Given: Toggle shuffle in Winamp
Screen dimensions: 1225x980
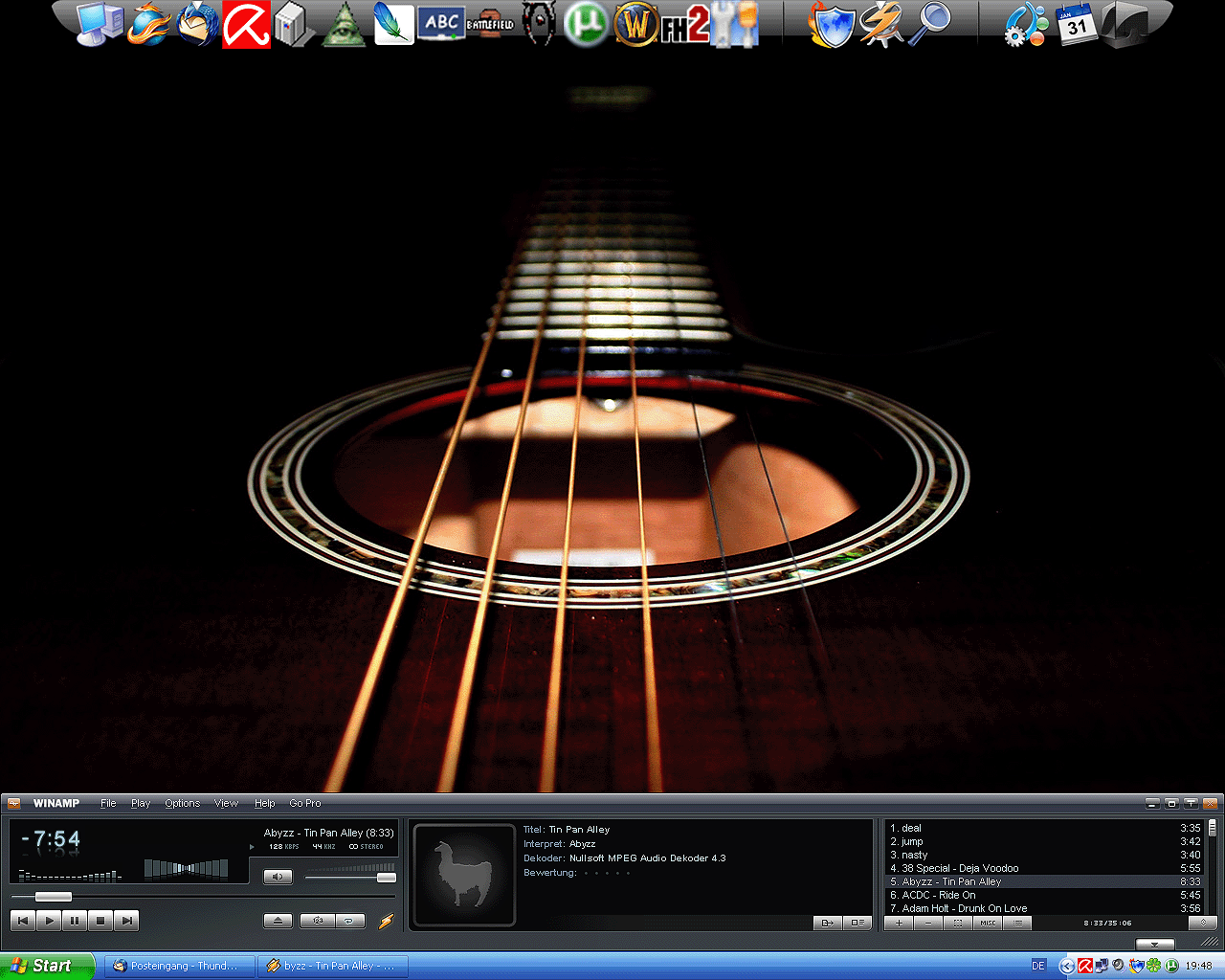Looking at the screenshot, I should 318,921.
